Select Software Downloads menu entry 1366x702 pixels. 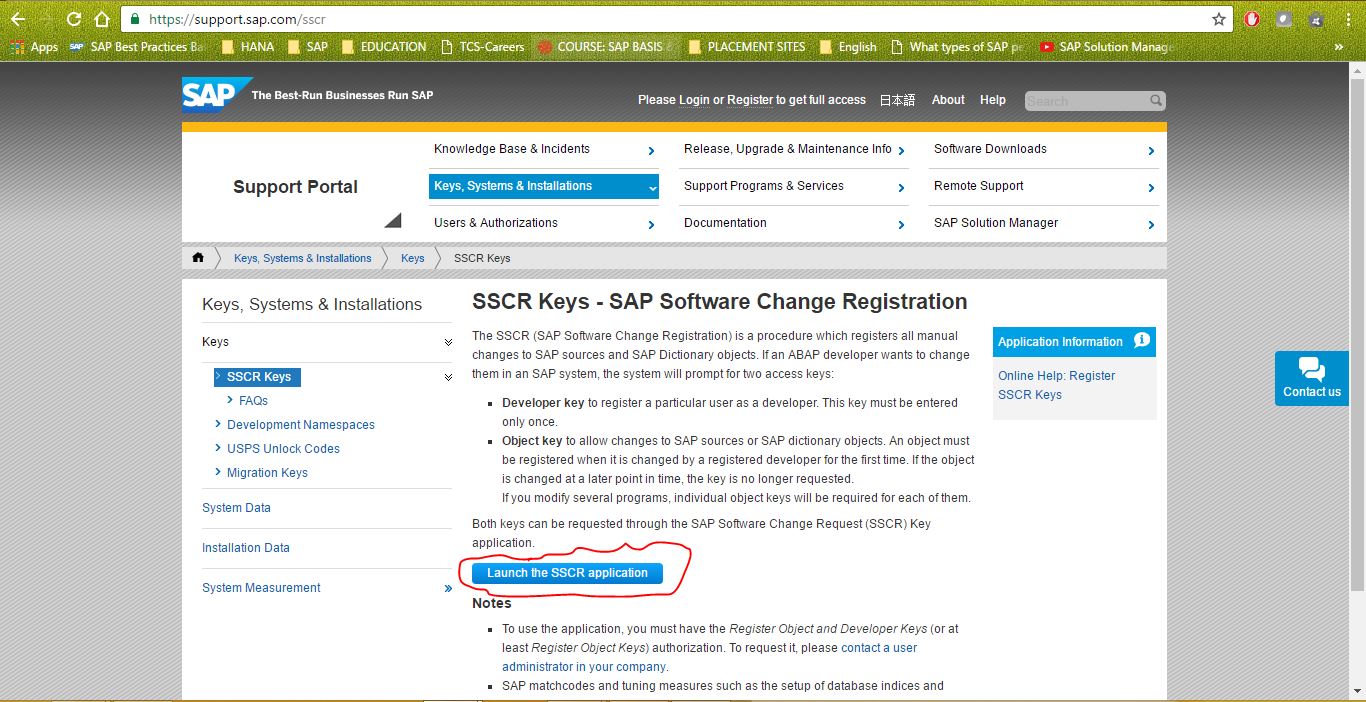(x=990, y=149)
